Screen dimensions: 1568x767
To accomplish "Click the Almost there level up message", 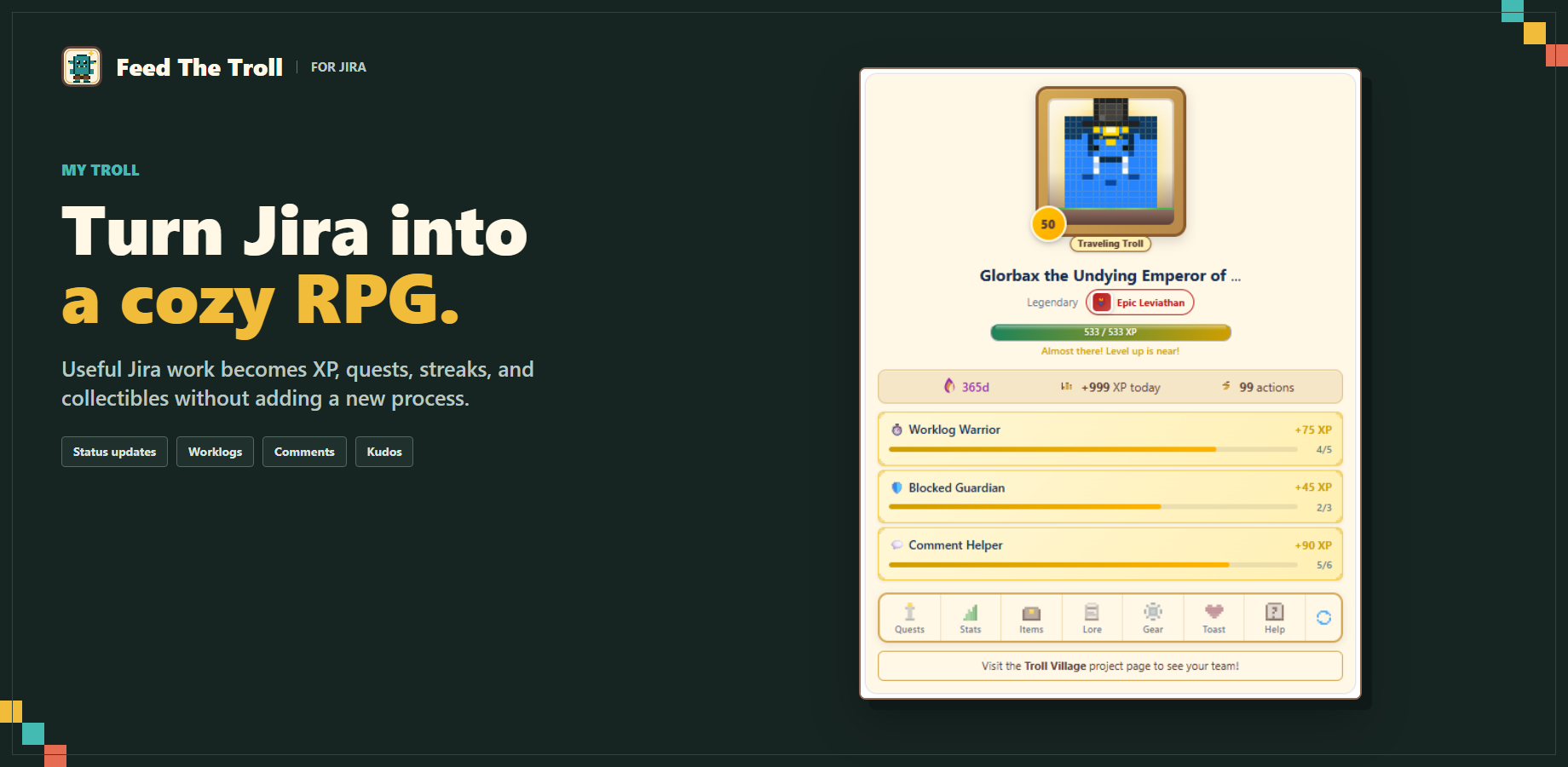I will point(1110,351).
